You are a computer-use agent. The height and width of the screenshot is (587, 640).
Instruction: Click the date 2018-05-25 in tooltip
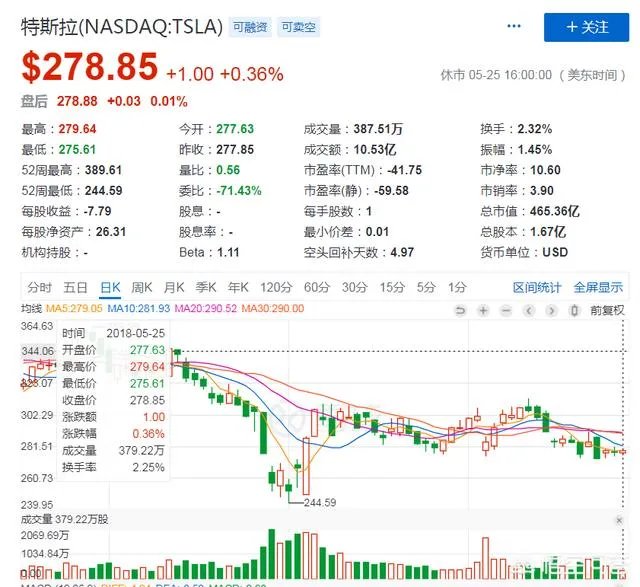coord(136,334)
